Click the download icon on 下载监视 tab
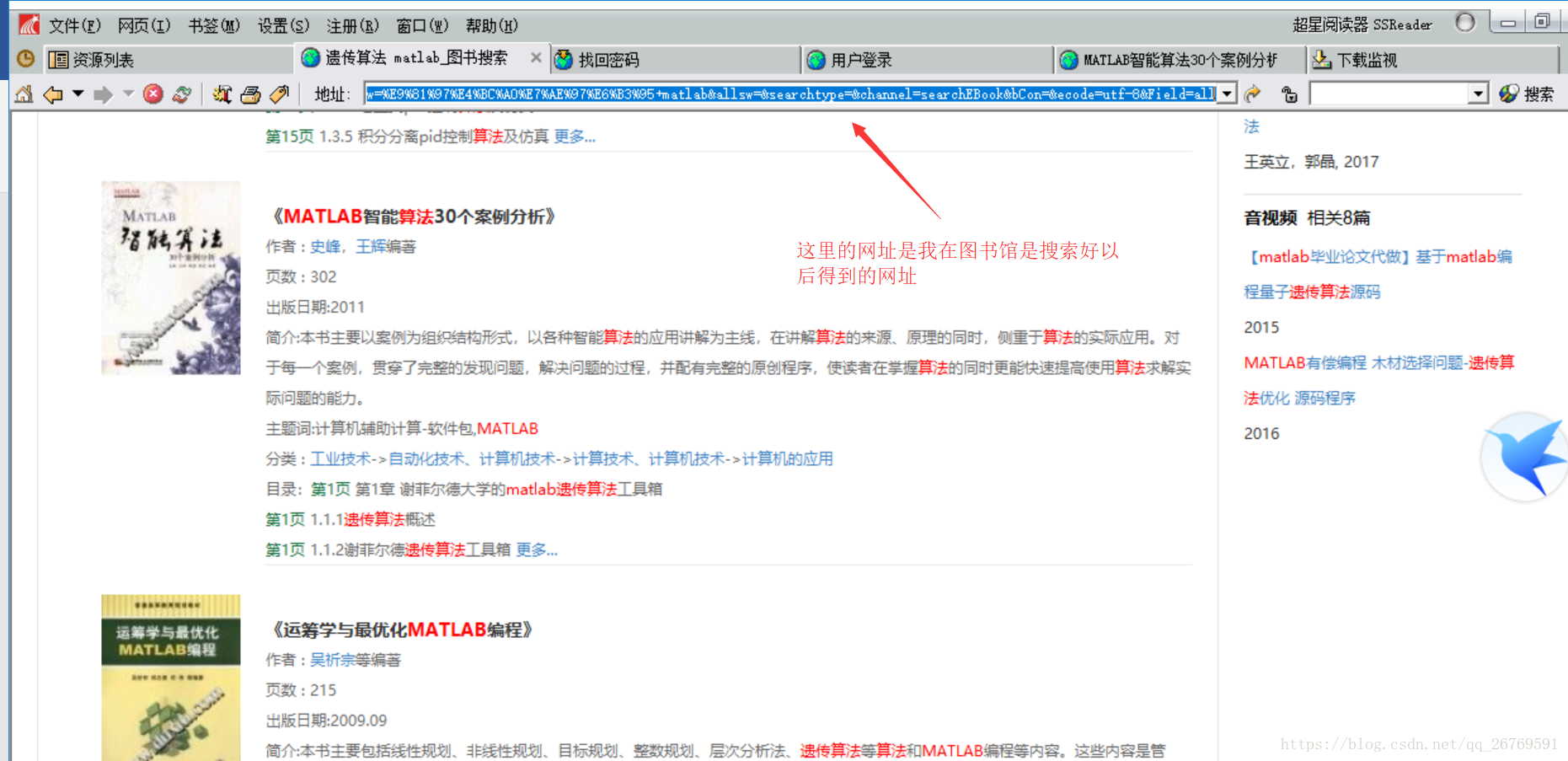 pyautogui.click(x=1322, y=59)
